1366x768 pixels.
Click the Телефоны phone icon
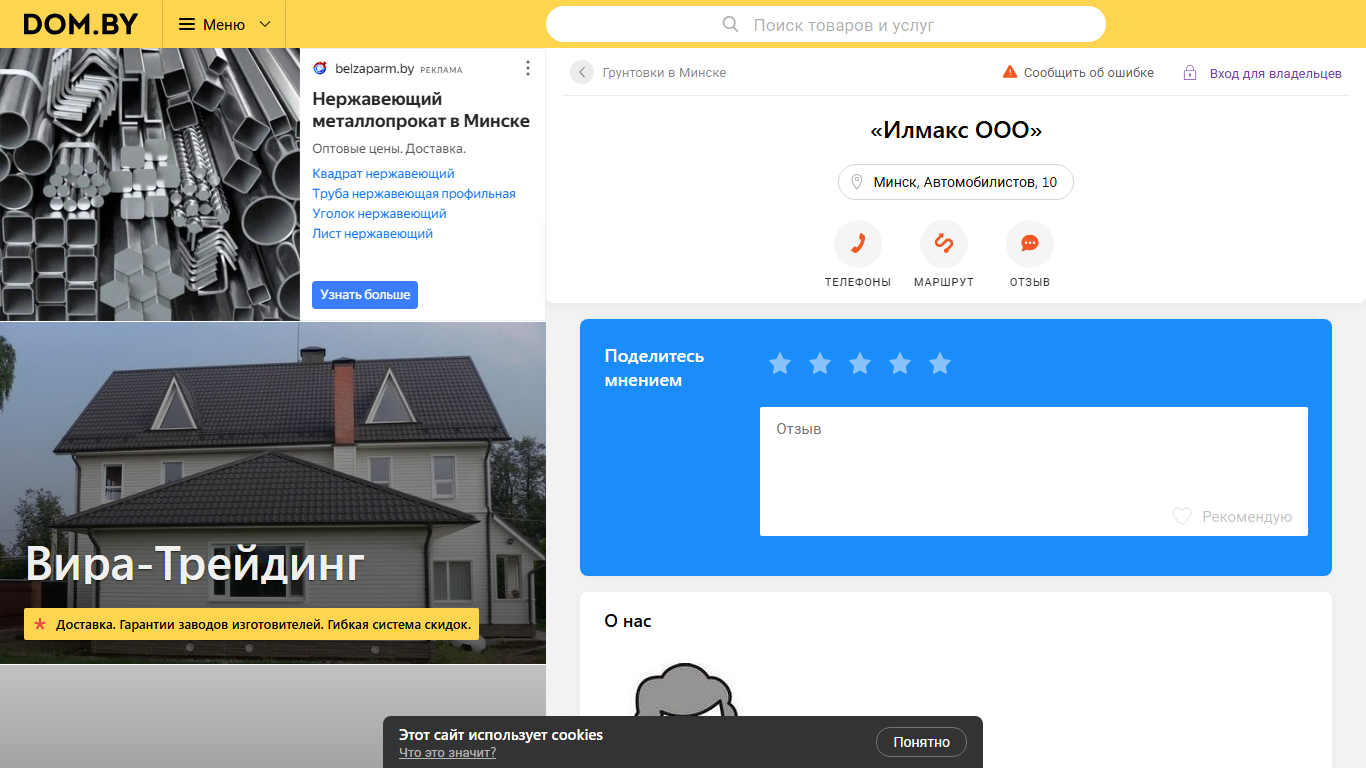858,244
